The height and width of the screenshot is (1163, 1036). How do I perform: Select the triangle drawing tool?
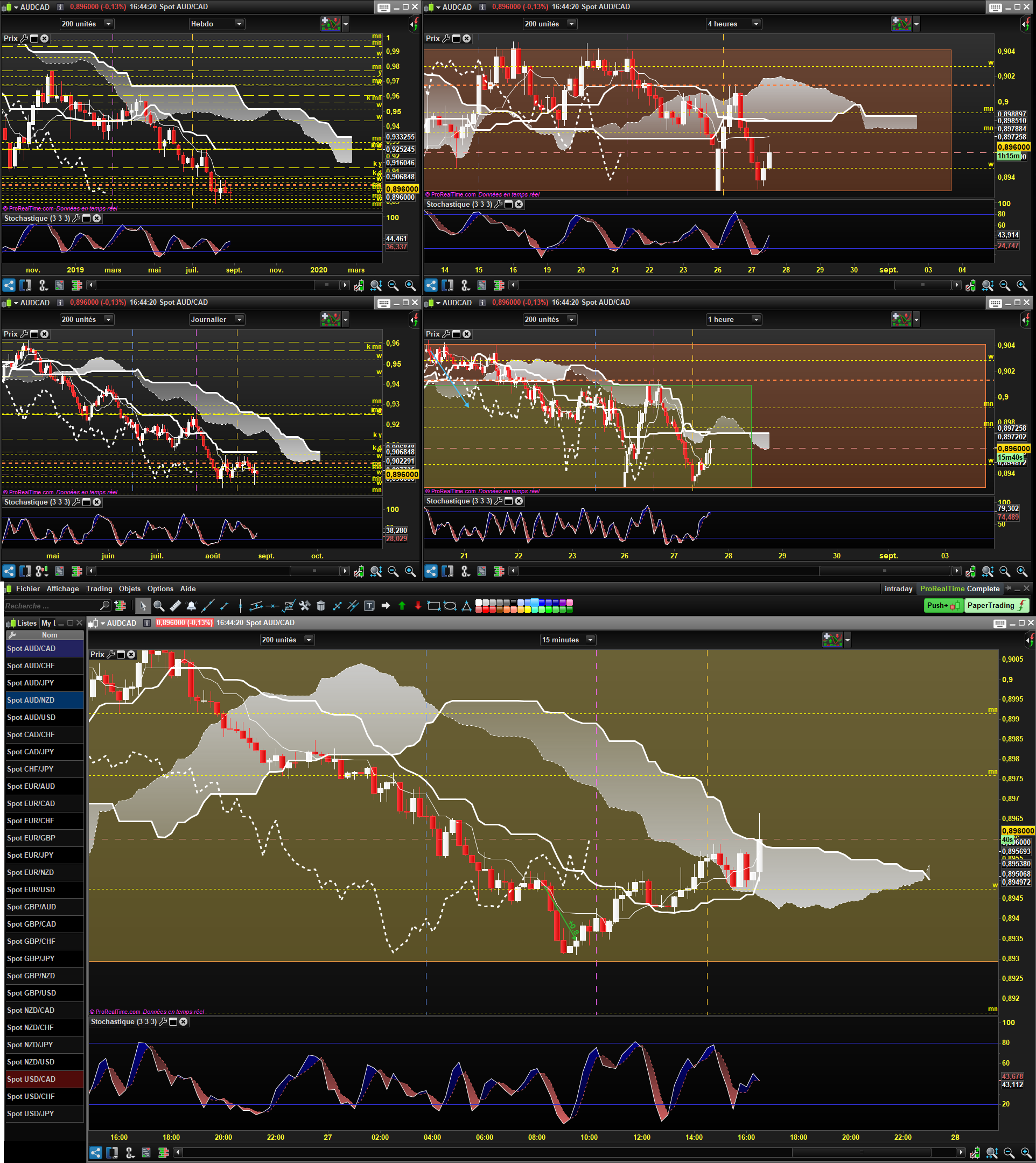point(466,606)
